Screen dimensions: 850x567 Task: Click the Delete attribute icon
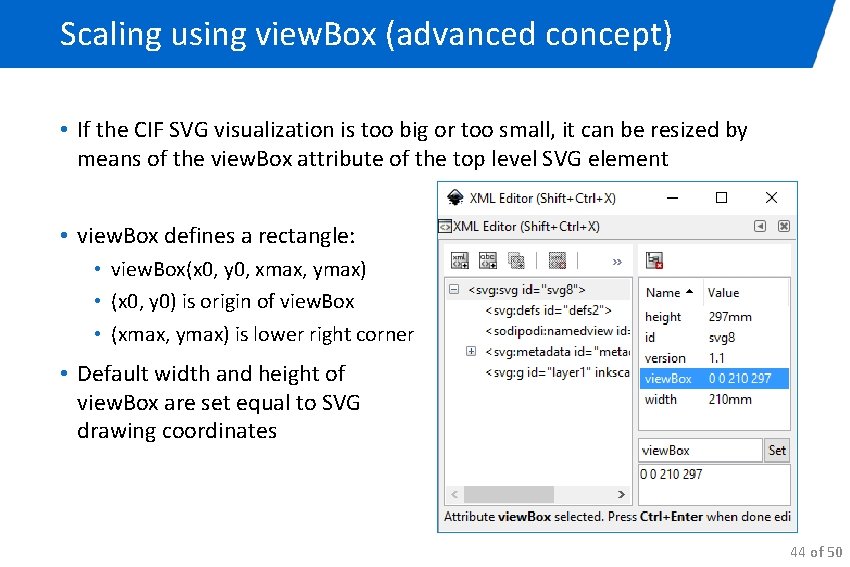pos(654,261)
